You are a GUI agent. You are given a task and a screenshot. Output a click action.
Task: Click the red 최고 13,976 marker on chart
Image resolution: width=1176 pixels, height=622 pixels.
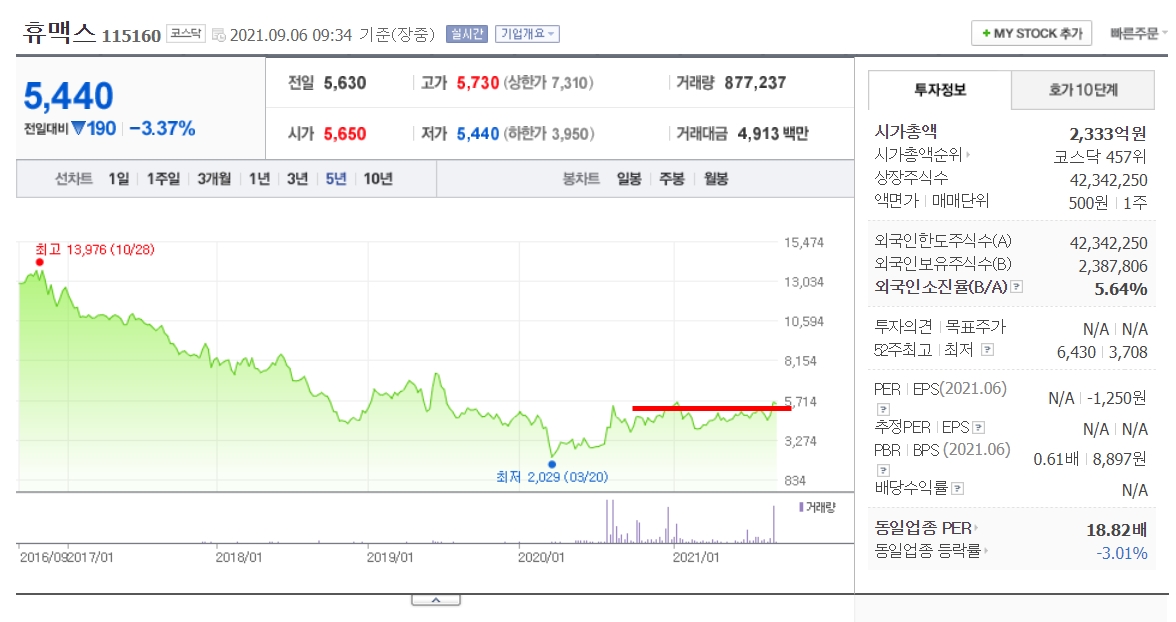click(40, 262)
